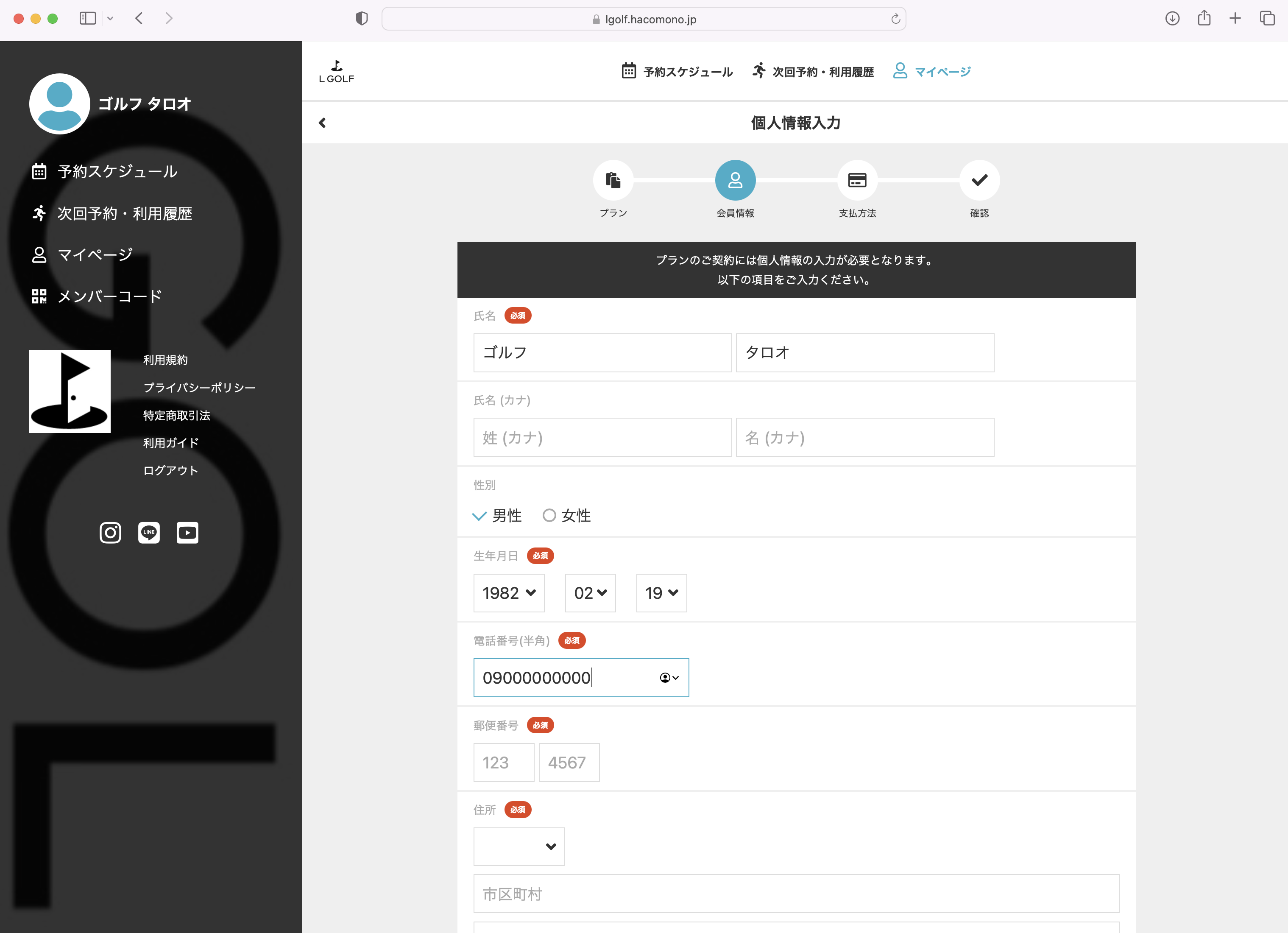Image resolution: width=1288 pixels, height=933 pixels.
Task: Click the 支払方法 credit card step icon
Action: [857, 180]
